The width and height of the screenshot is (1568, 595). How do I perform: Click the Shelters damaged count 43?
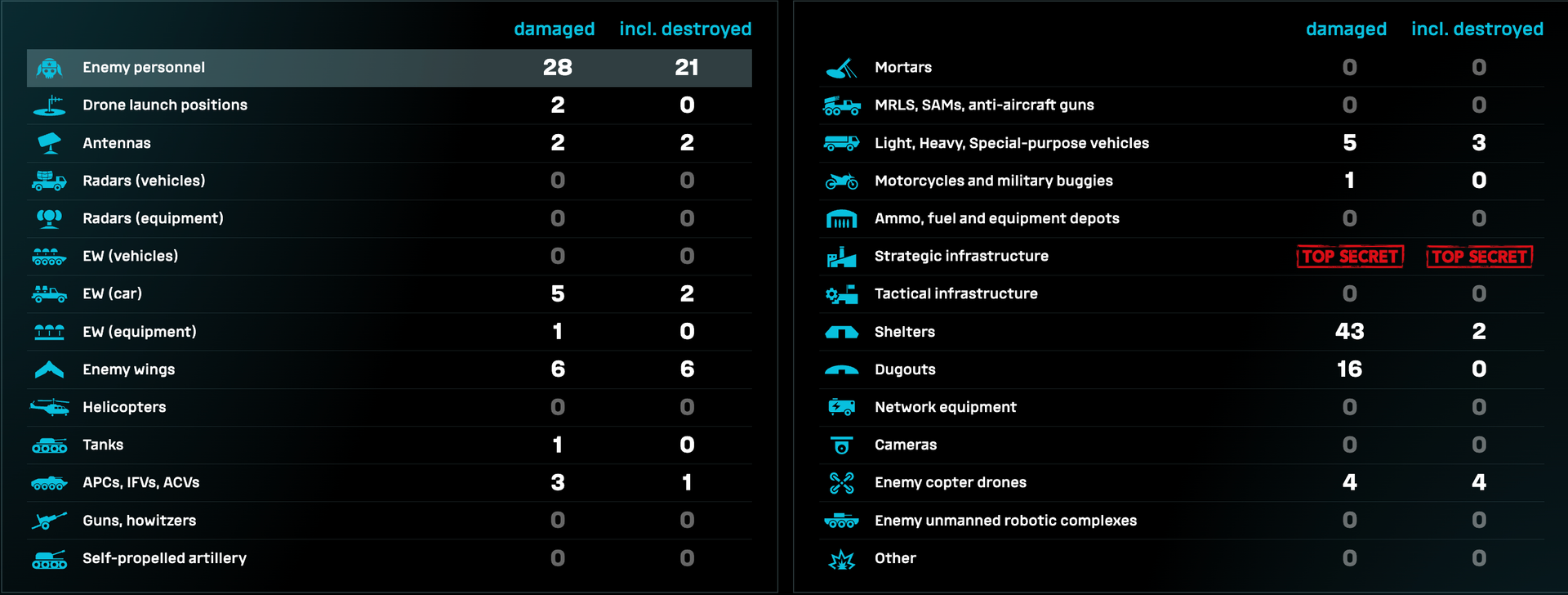point(1349,332)
